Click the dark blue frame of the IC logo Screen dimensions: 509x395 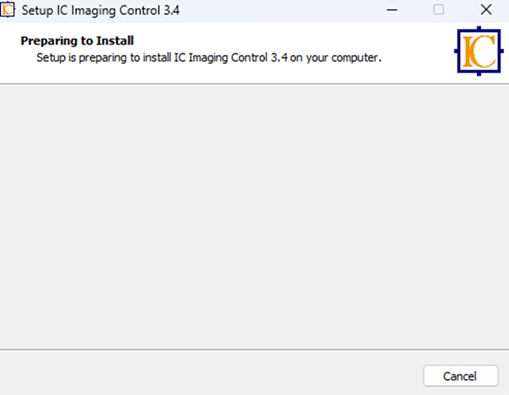coord(459,51)
